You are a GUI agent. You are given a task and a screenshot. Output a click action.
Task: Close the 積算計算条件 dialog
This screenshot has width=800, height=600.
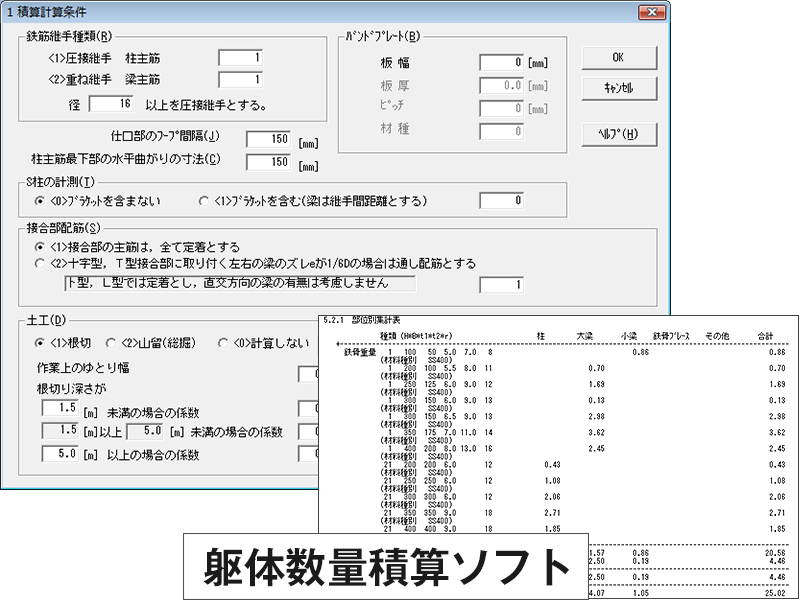point(654,12)
